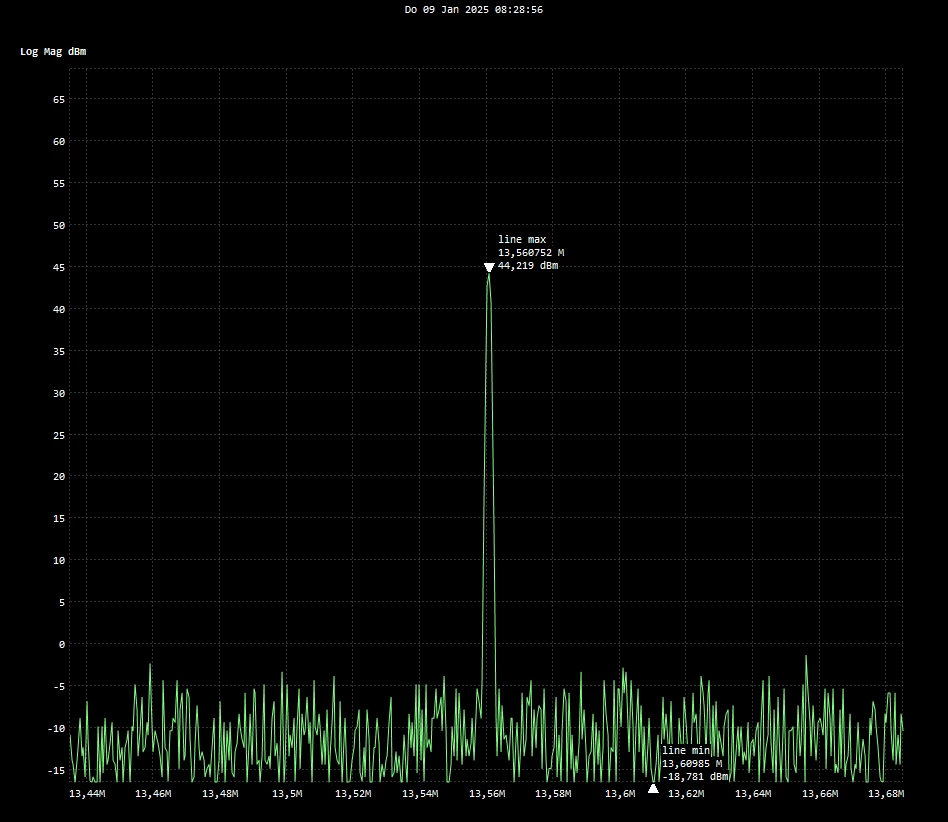Click the 25 dBm y-axis label
The height and width of the screenshot is (822, 948).
(x=59, y=435)
